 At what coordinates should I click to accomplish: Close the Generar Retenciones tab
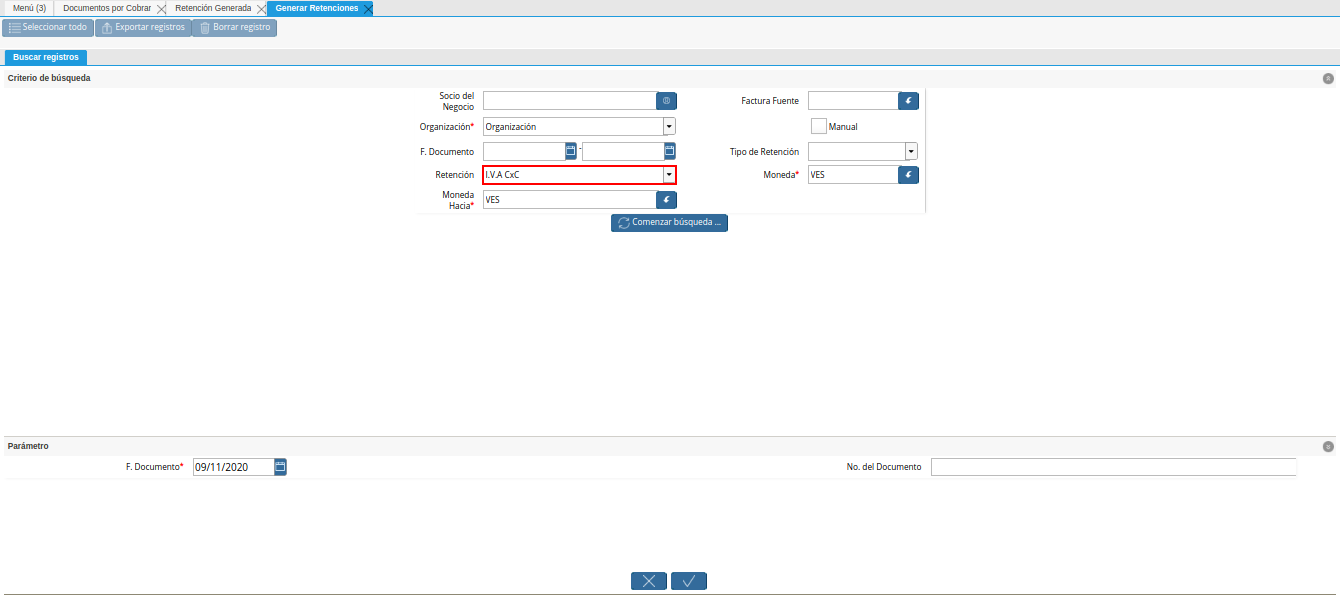368,8
